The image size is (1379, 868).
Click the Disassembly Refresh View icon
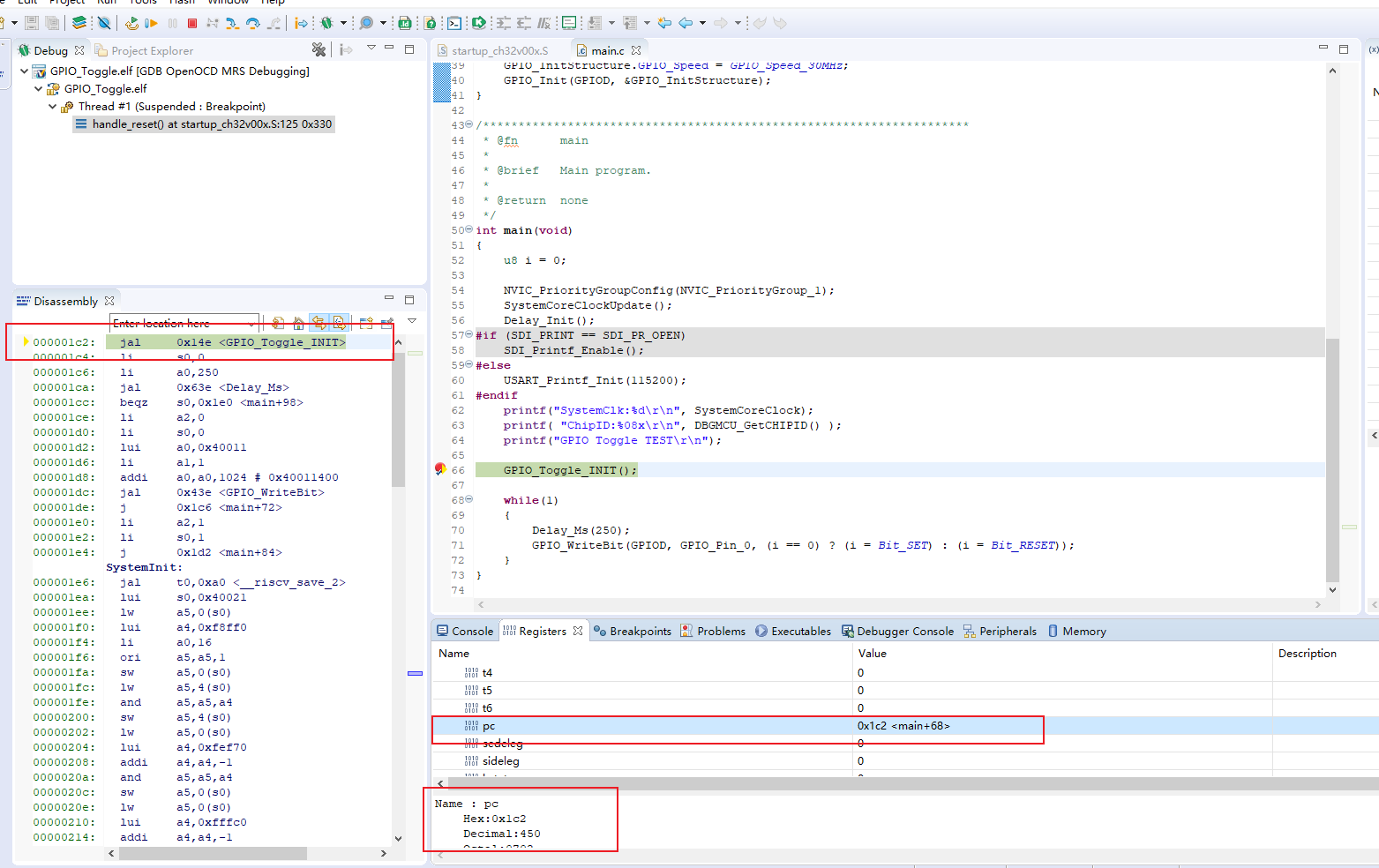click(277, 323)
